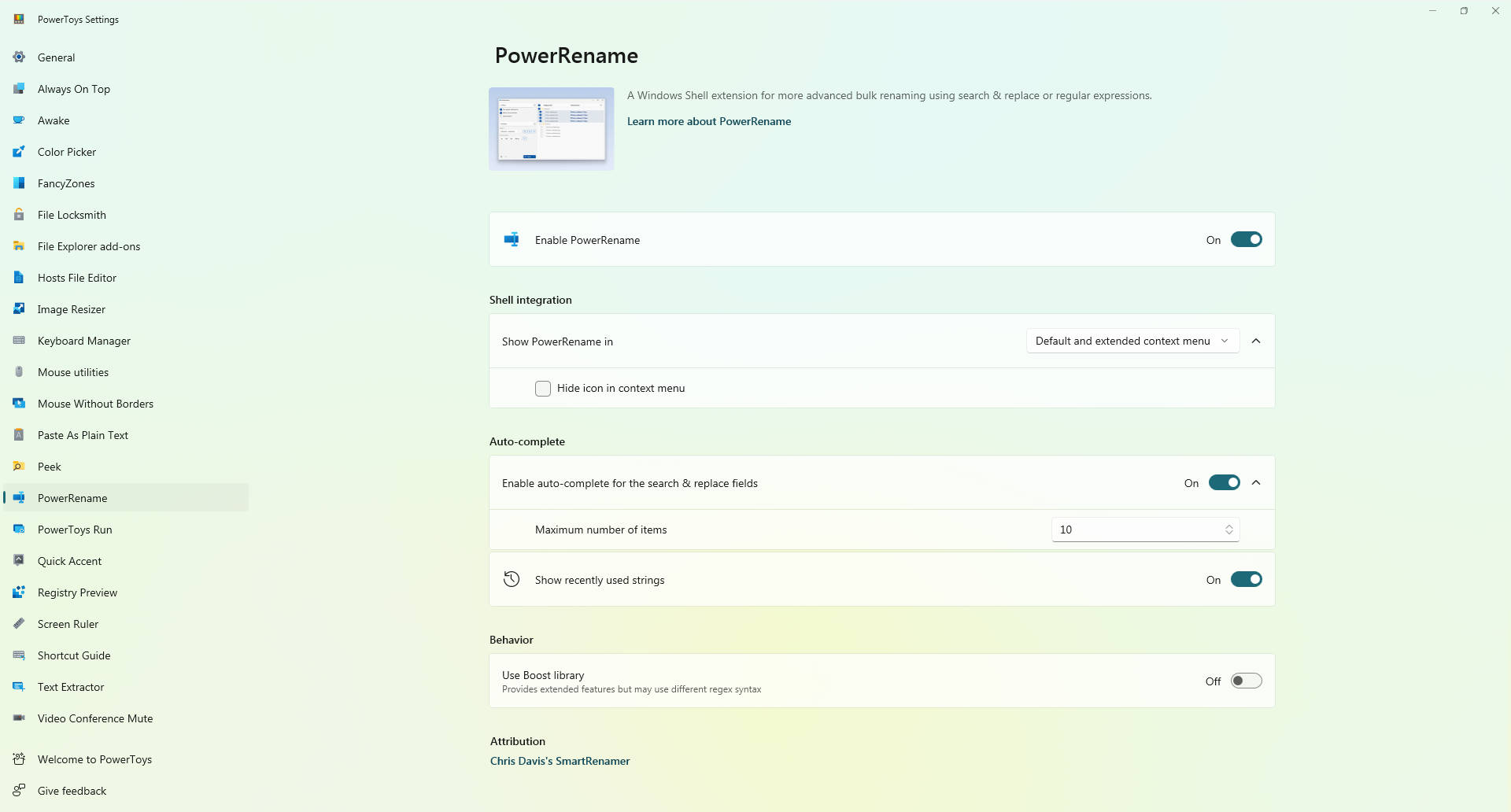
Task: Open FancyZones via its sidebar icon
Action: coord(19,183)
